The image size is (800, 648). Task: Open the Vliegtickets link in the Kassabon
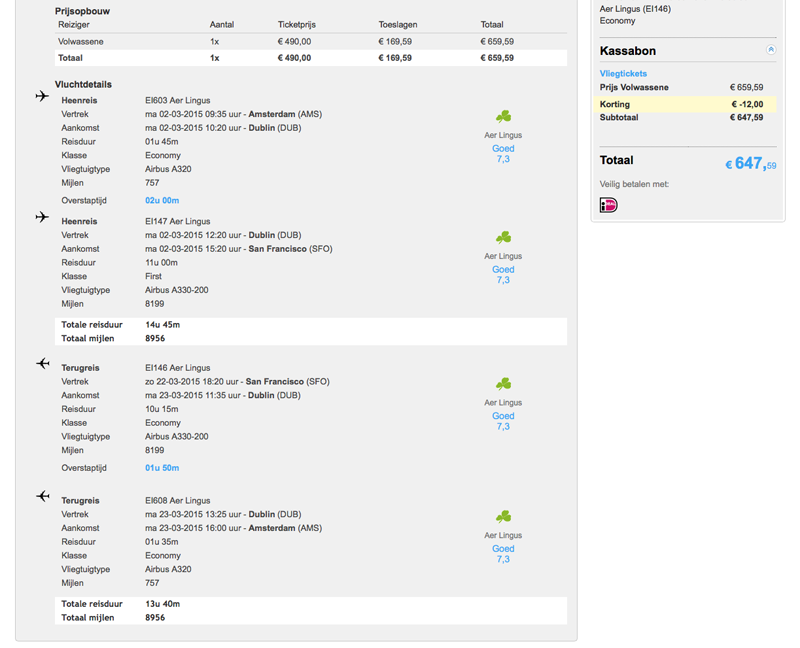pyautogui.click(x=623, y=74)
